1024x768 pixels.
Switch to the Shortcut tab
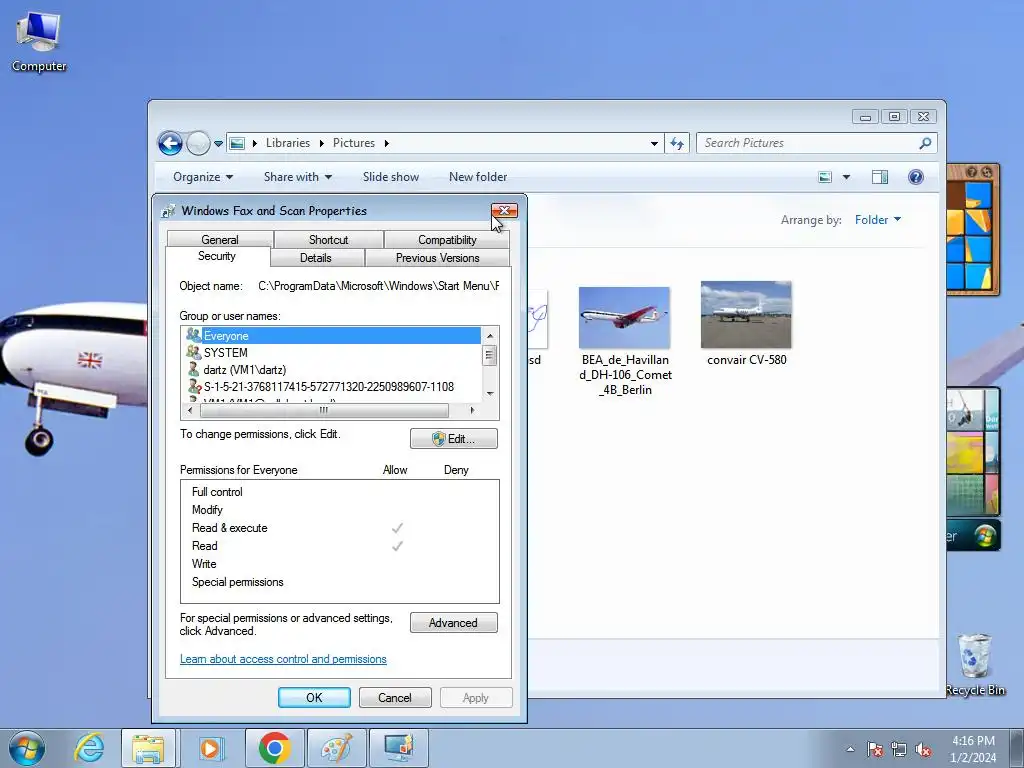click(x=328, y=240)
